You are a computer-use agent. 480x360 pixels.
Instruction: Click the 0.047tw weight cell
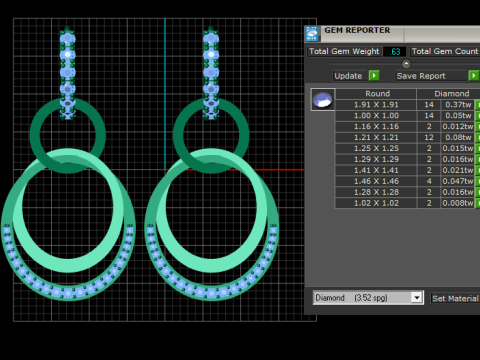pos(458,181)
